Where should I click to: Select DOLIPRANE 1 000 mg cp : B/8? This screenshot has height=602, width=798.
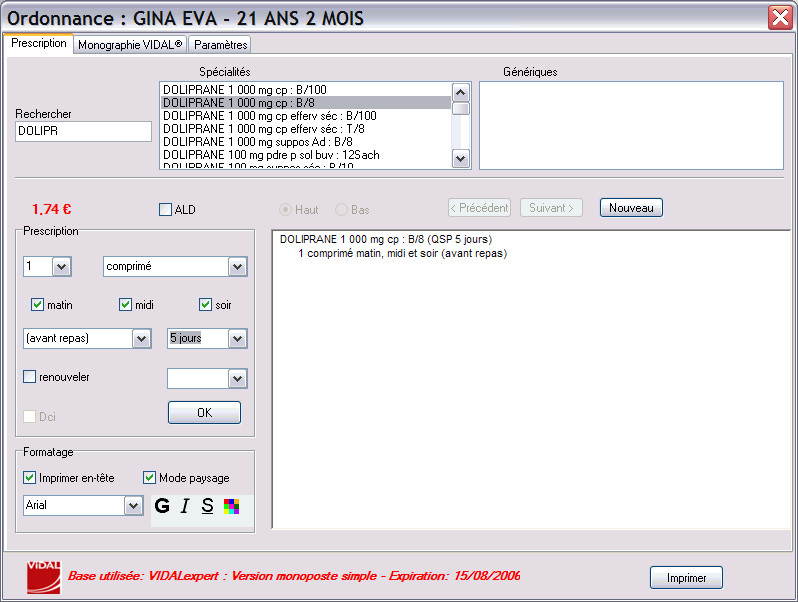coord(306,103)
